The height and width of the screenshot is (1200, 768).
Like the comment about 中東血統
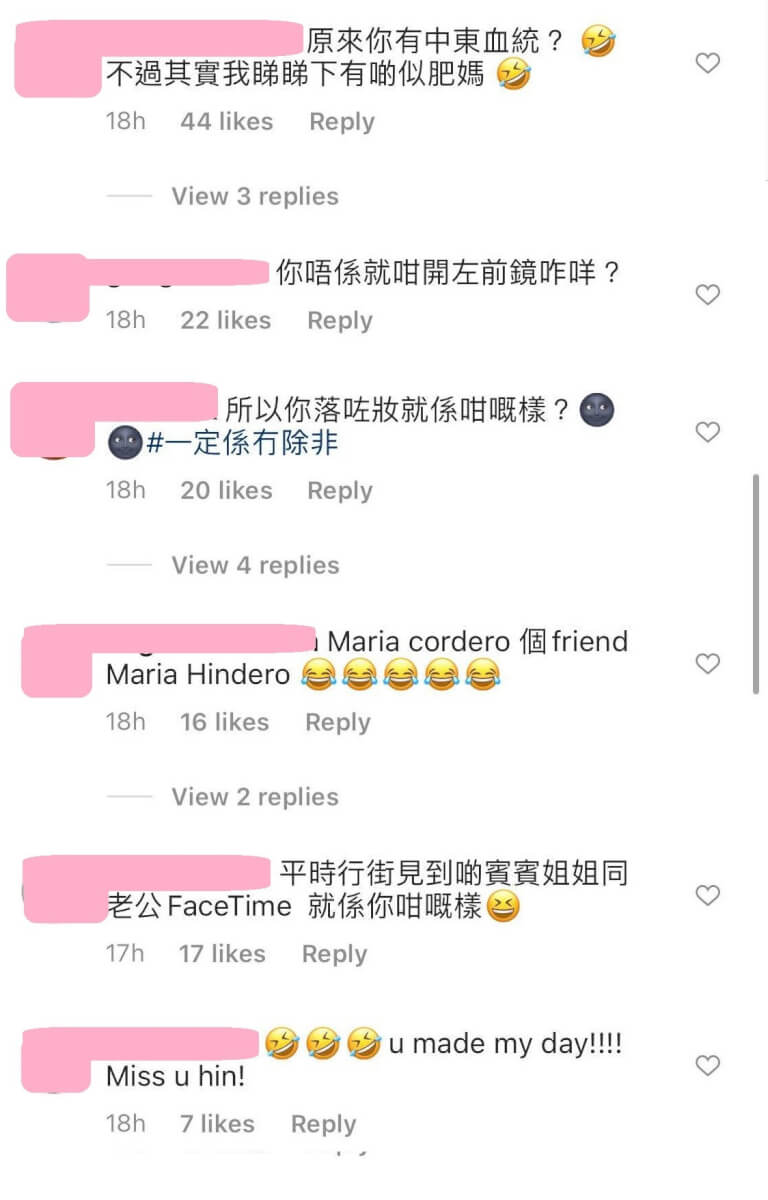pyautogui.click(x=707, y=63)
